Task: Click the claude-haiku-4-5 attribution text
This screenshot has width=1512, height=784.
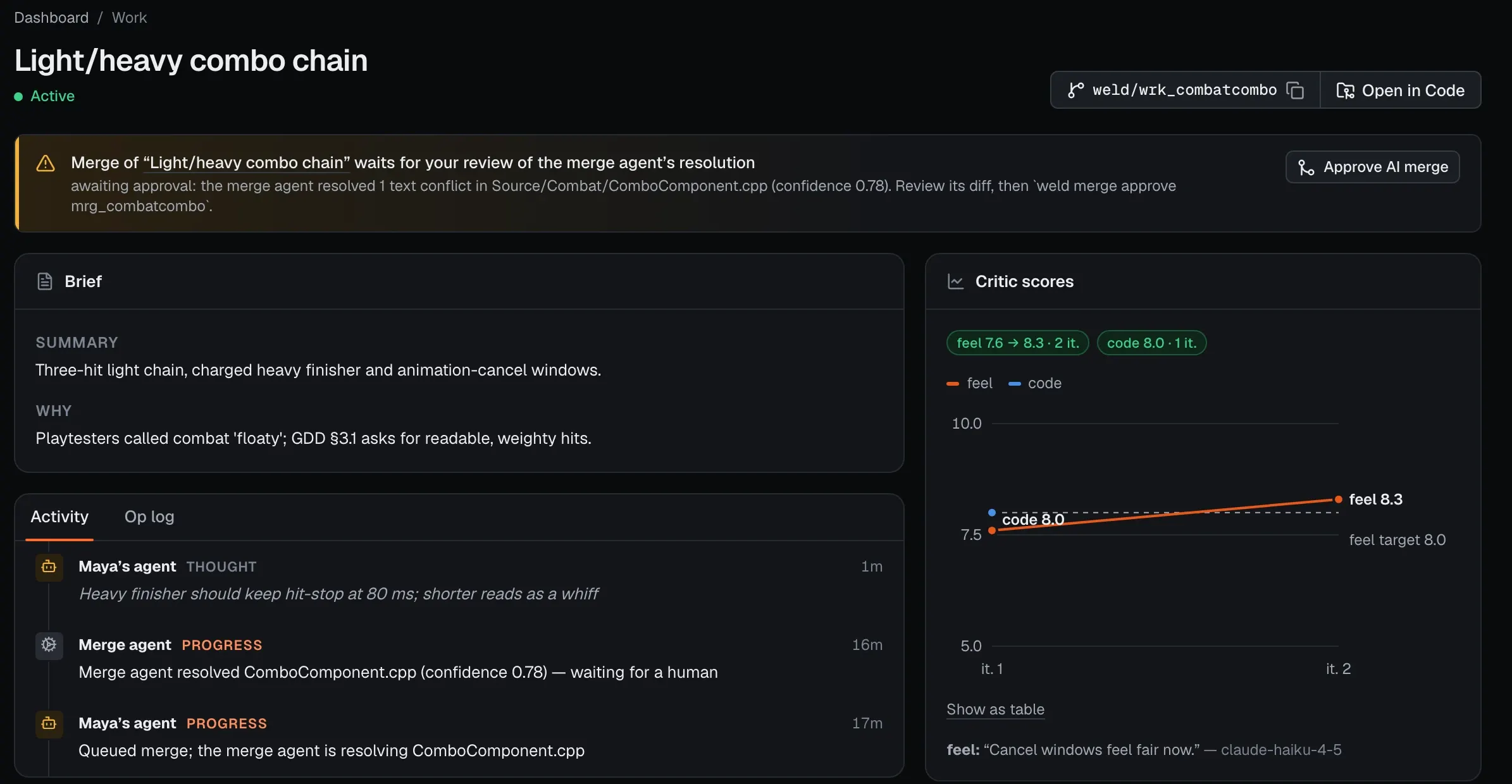Action: click(1281, 750)
